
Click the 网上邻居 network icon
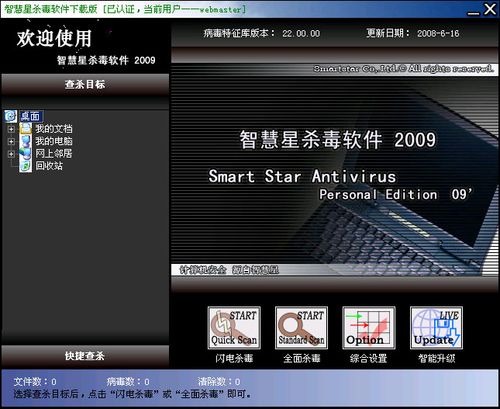pyautogui.click(x=25, y=153)
